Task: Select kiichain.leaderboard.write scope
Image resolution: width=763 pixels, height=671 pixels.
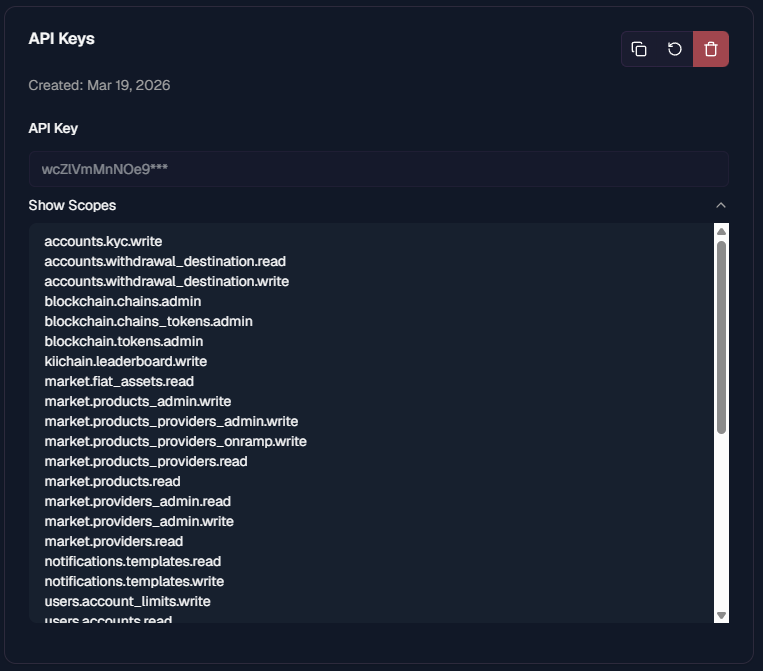Action: [x=126, y=361]
